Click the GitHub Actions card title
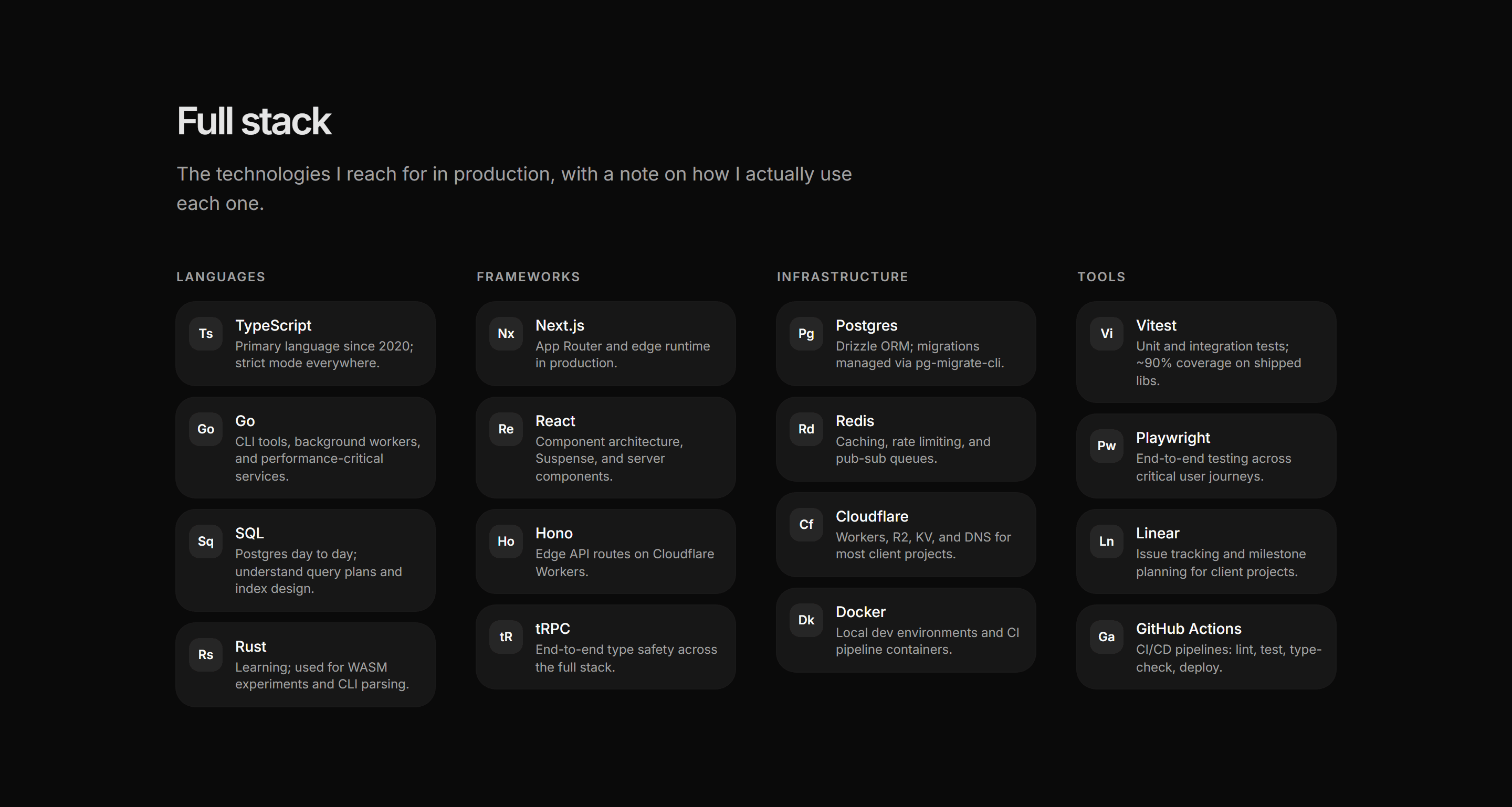Screen dimensions: 1512x807 1189,629
